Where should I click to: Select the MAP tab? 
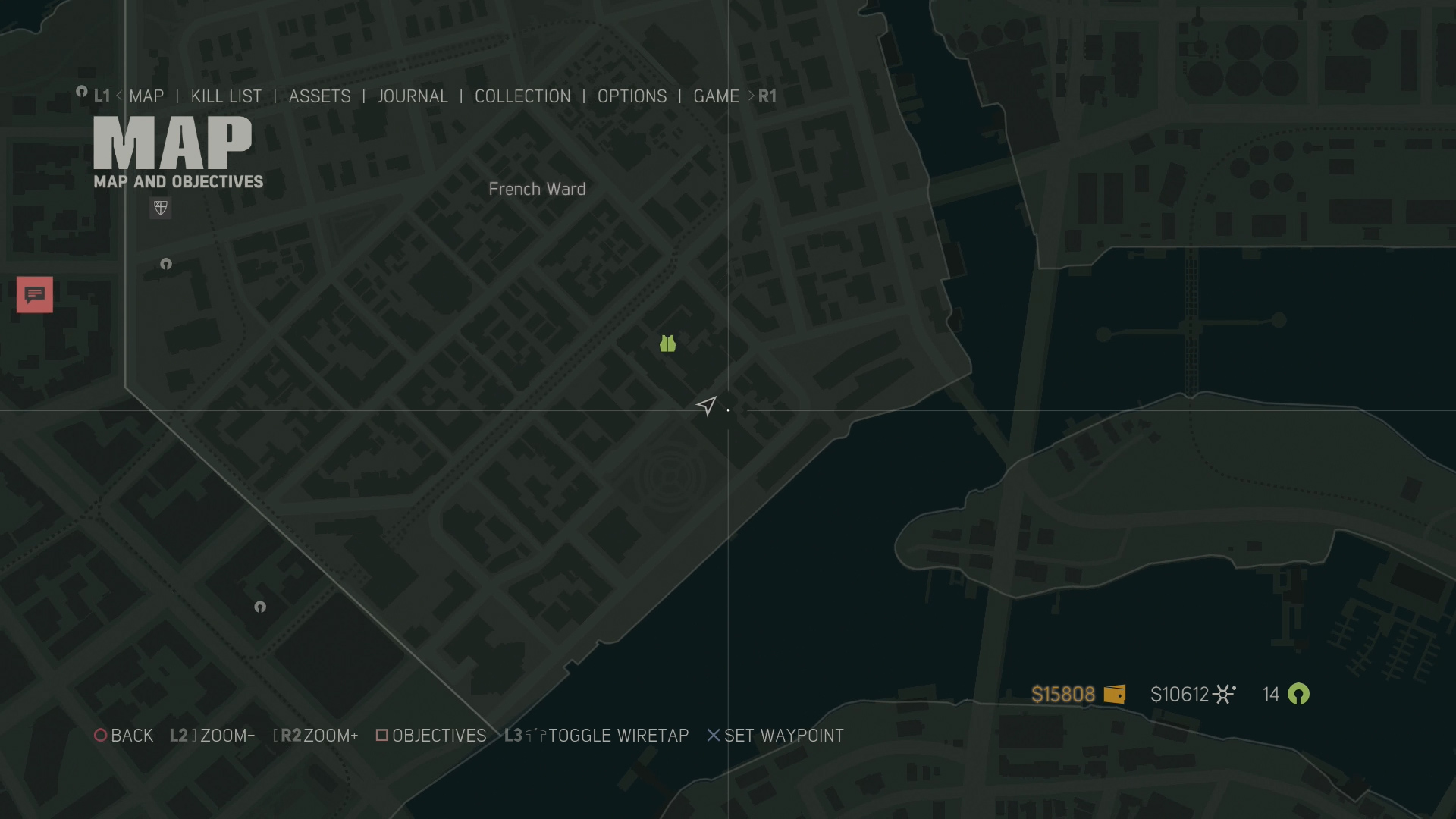pos(146,96)
